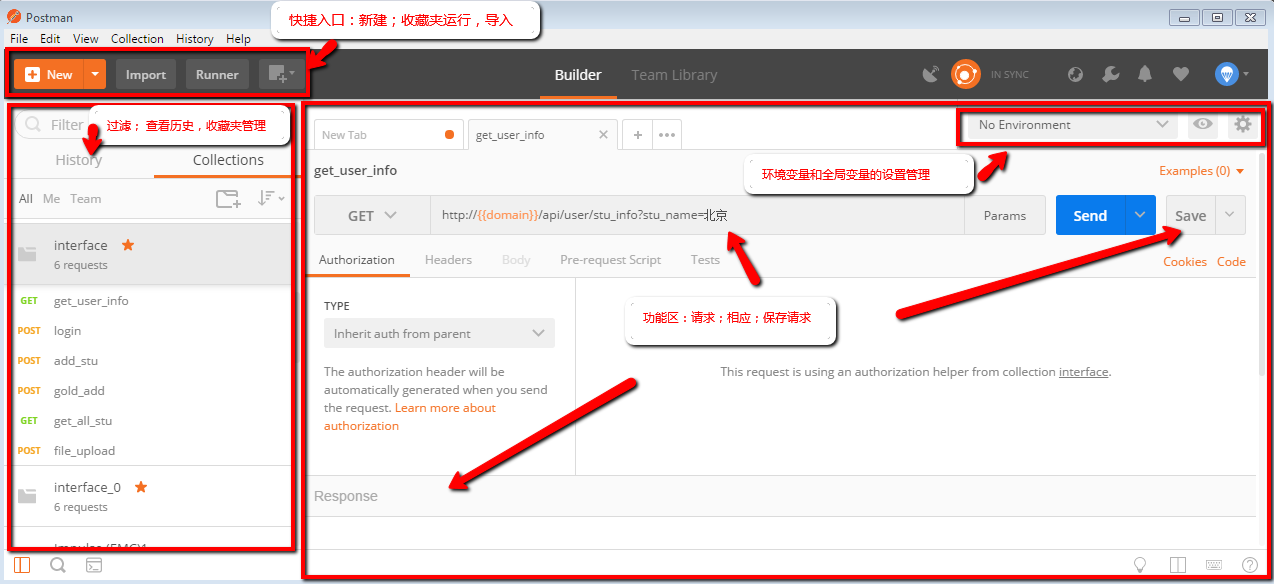The height and width of the screenshot is (584, 1274).
Task: Click the Params button
Action: click(x=1005, y=216)
